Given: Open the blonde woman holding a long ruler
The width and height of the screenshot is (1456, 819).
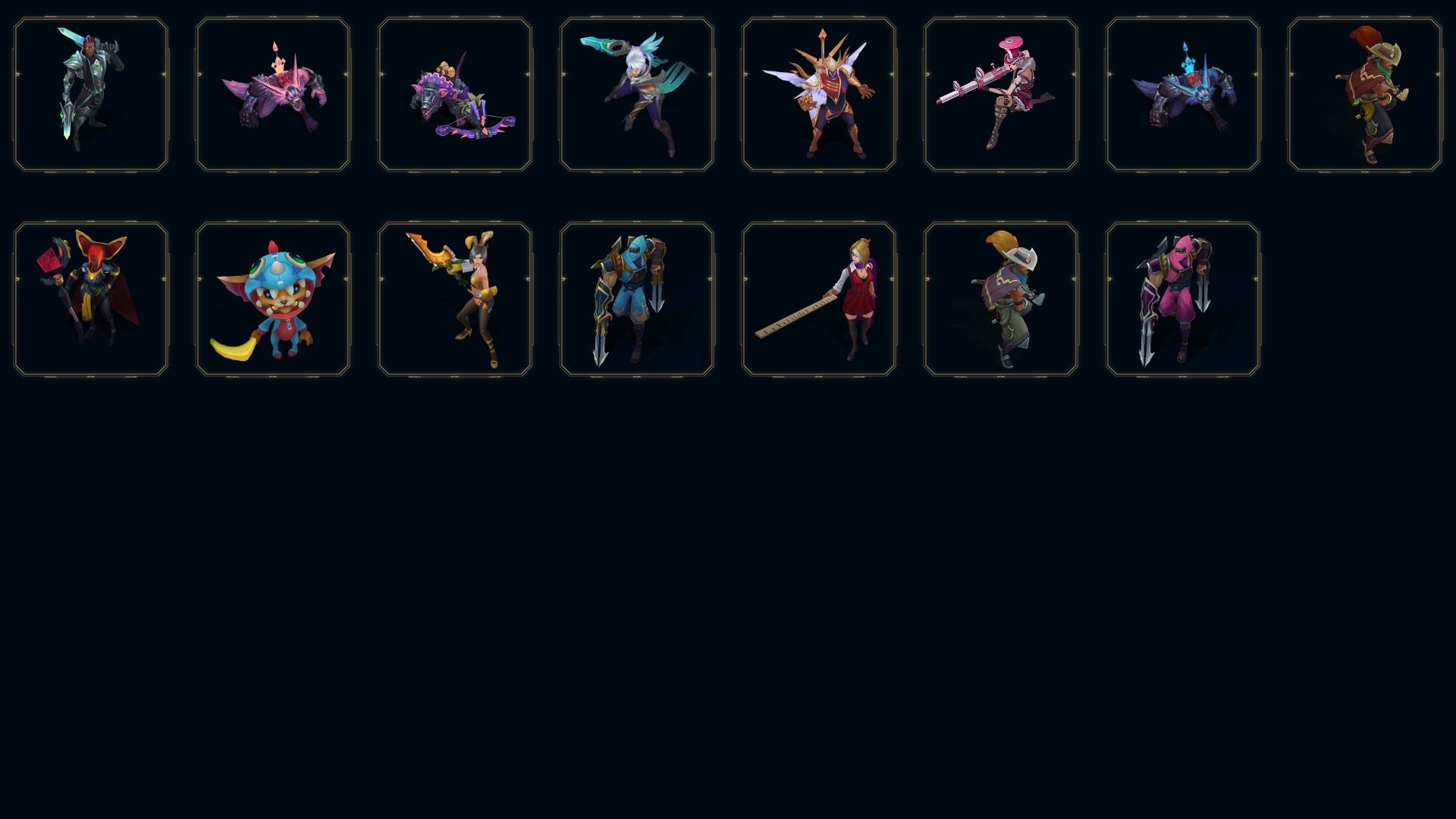Looking at the screenshot, I should pos(819,299).
